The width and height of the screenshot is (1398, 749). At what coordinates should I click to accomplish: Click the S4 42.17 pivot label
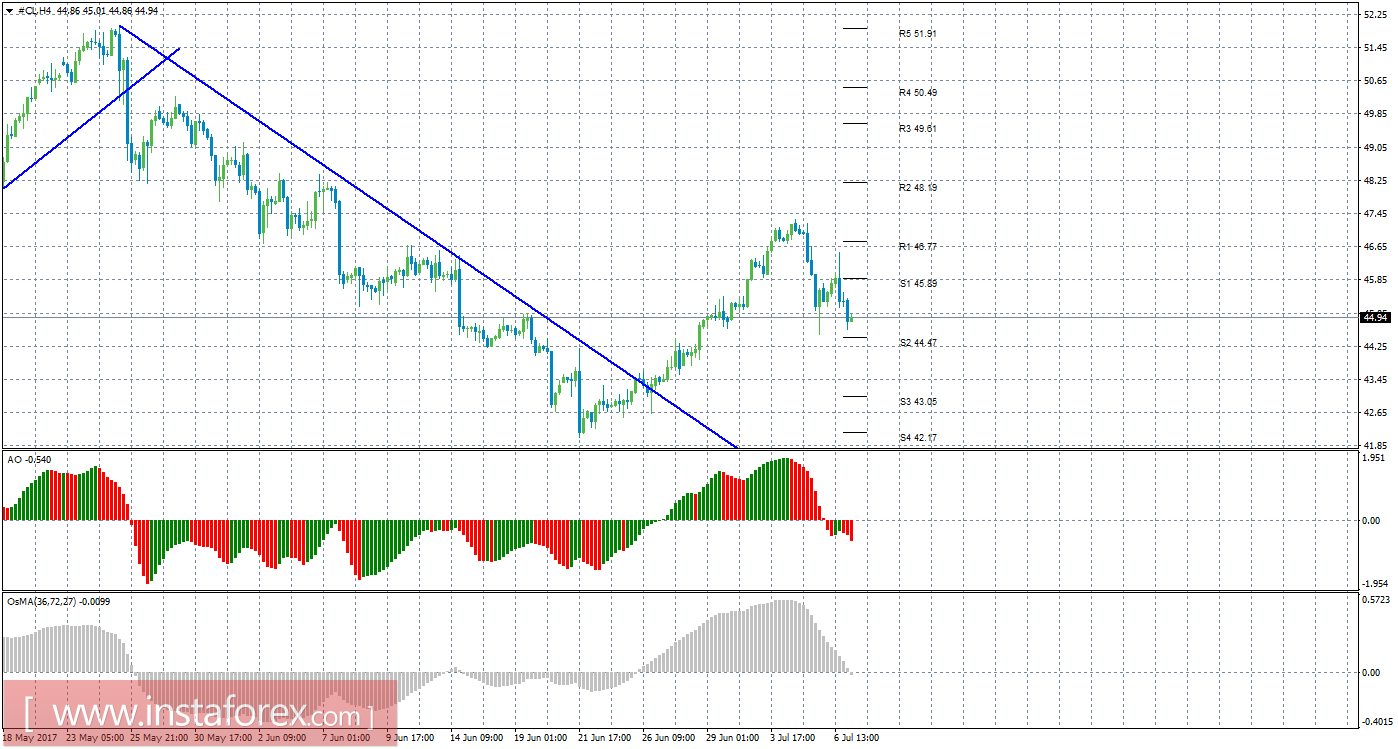click(x=917, y=437)
